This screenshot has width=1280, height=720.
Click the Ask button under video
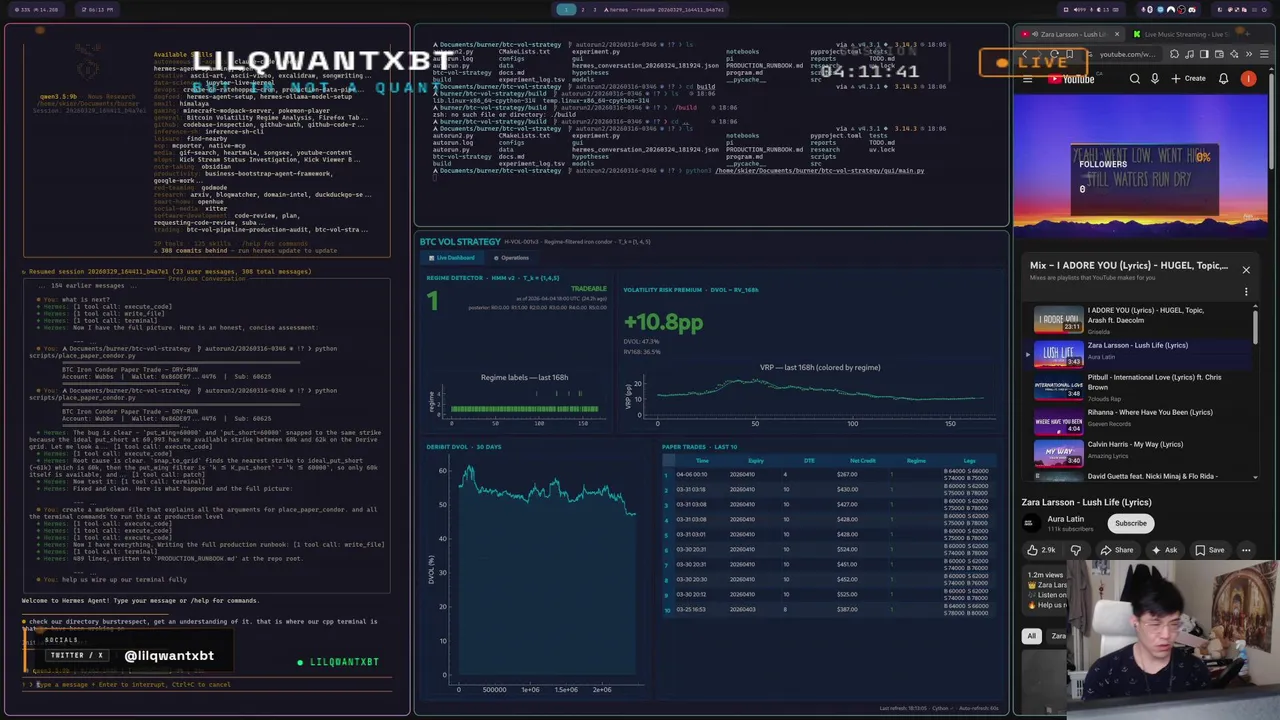(x=1164, y=550)
